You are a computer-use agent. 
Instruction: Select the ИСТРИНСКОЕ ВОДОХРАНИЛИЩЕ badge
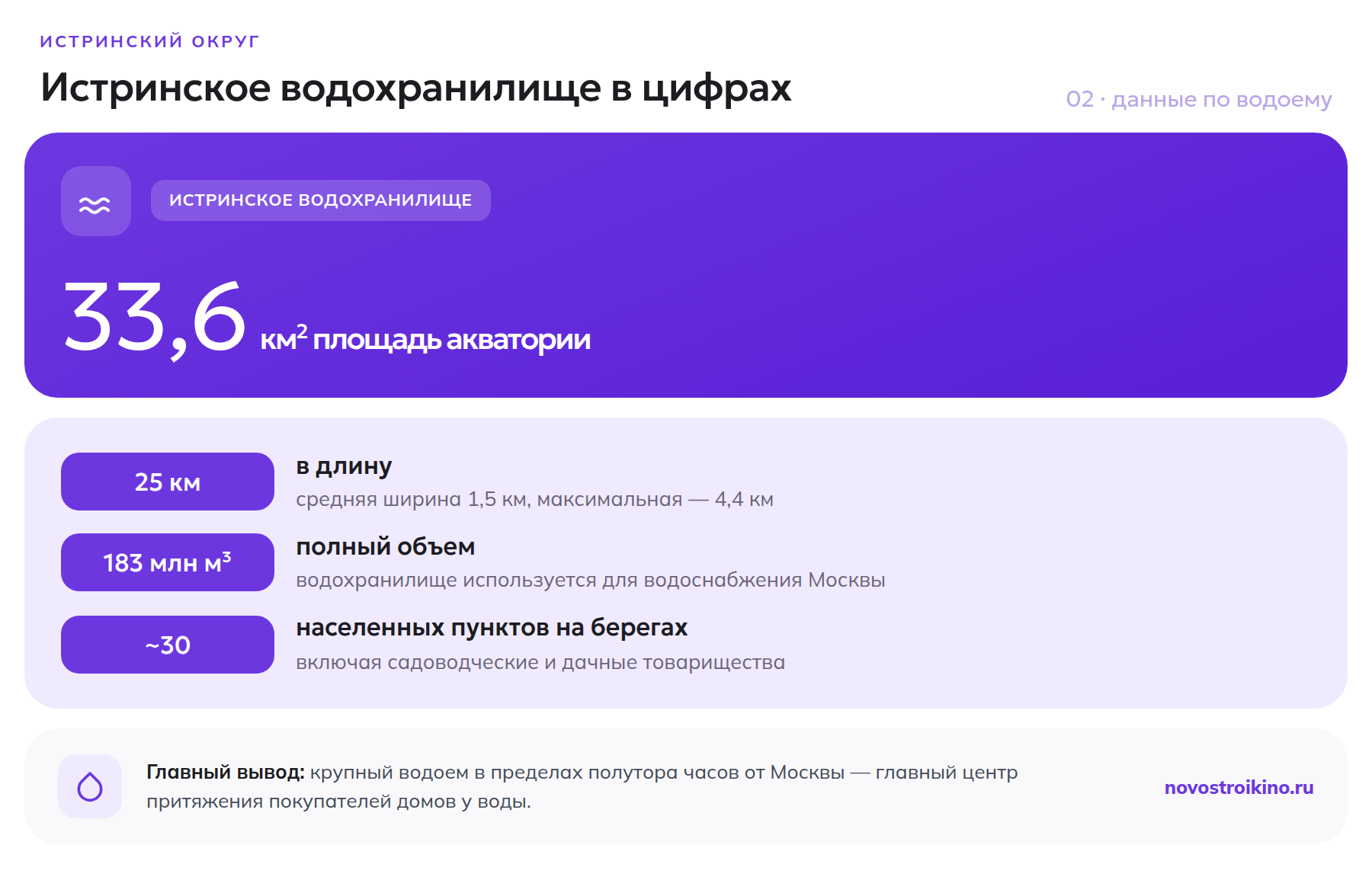pos(321,200)
